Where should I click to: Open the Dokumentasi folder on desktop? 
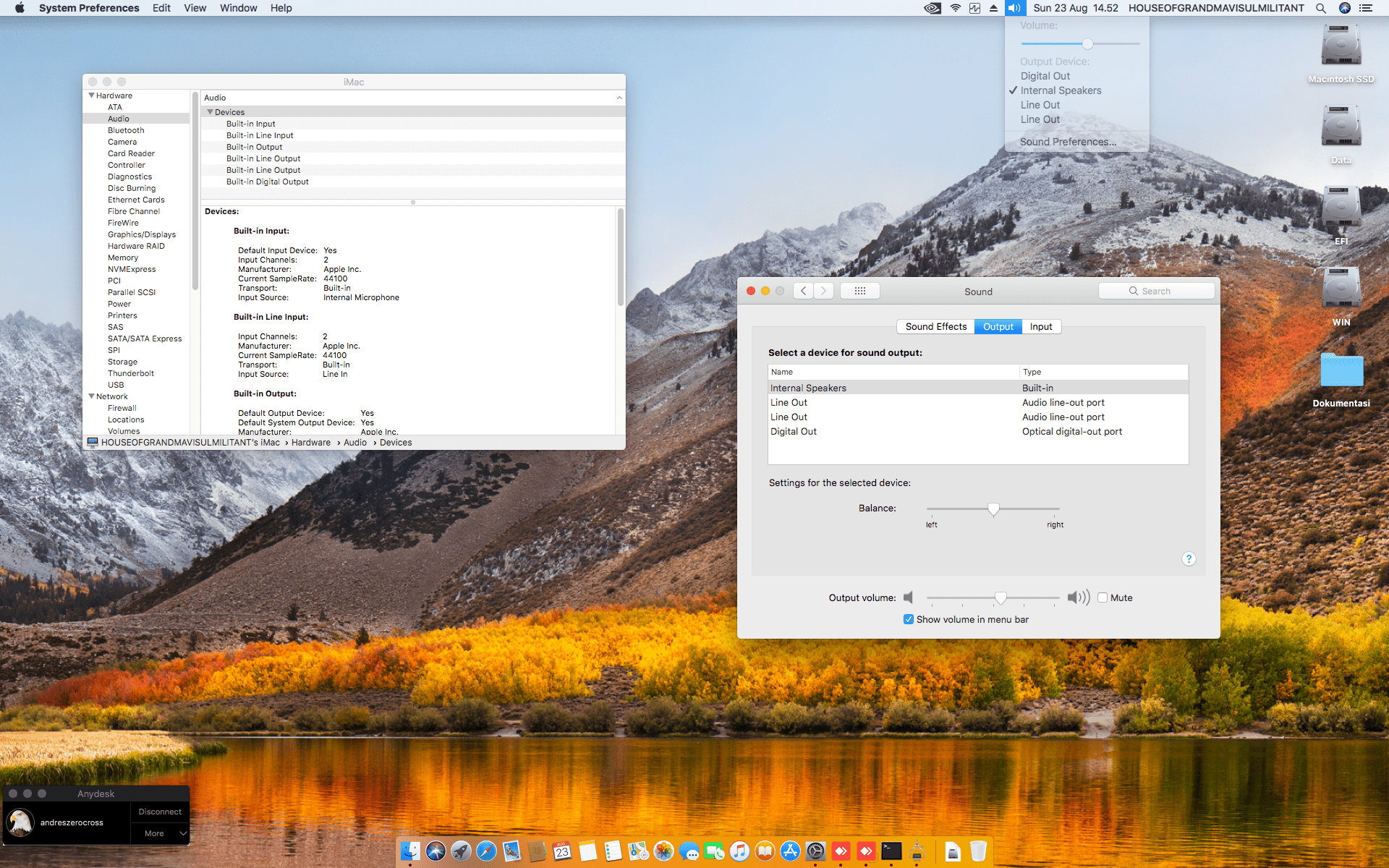click(1341, 371)
